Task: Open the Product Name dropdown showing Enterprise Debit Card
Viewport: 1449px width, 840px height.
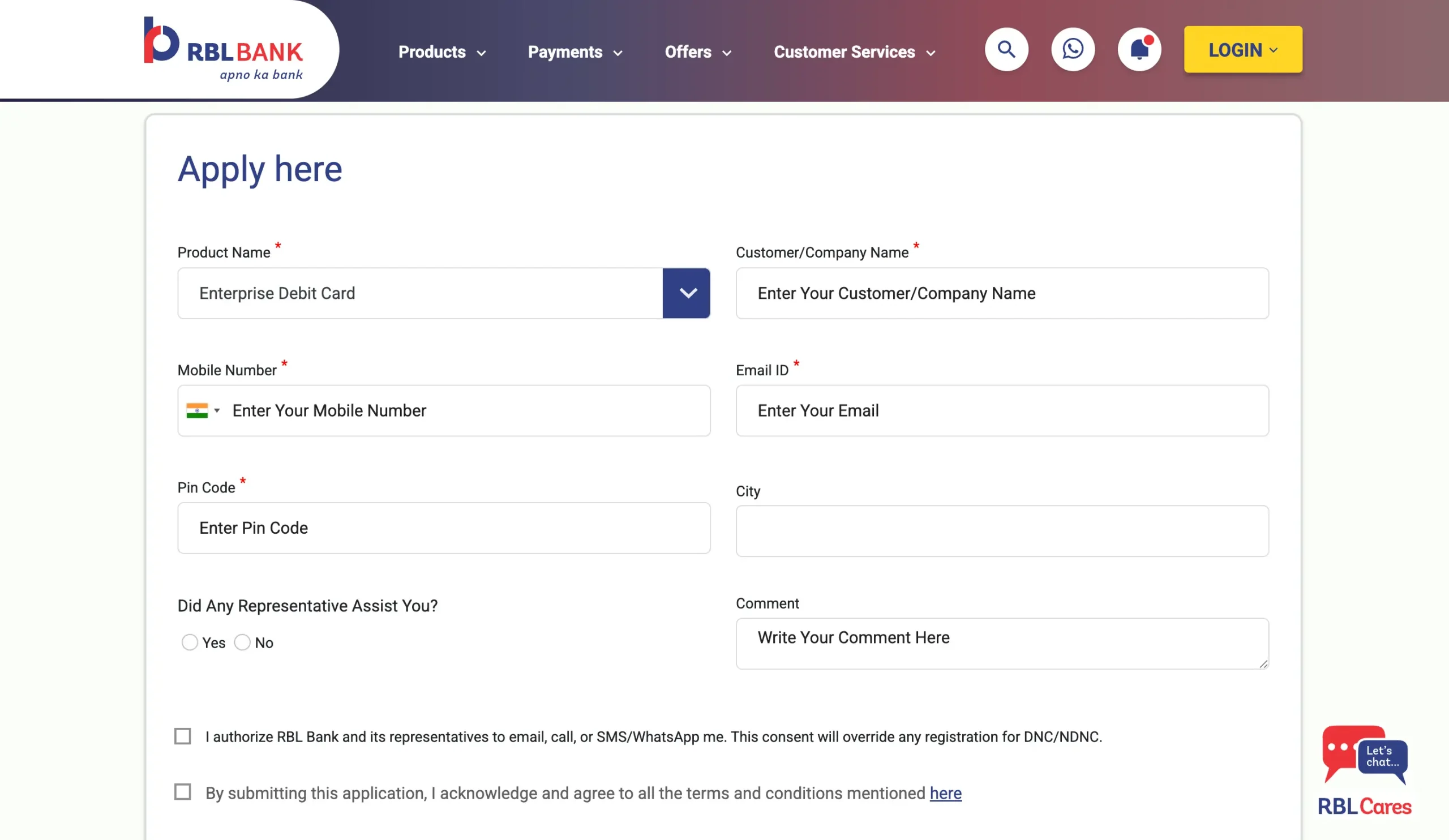Action: click(420, 293)
